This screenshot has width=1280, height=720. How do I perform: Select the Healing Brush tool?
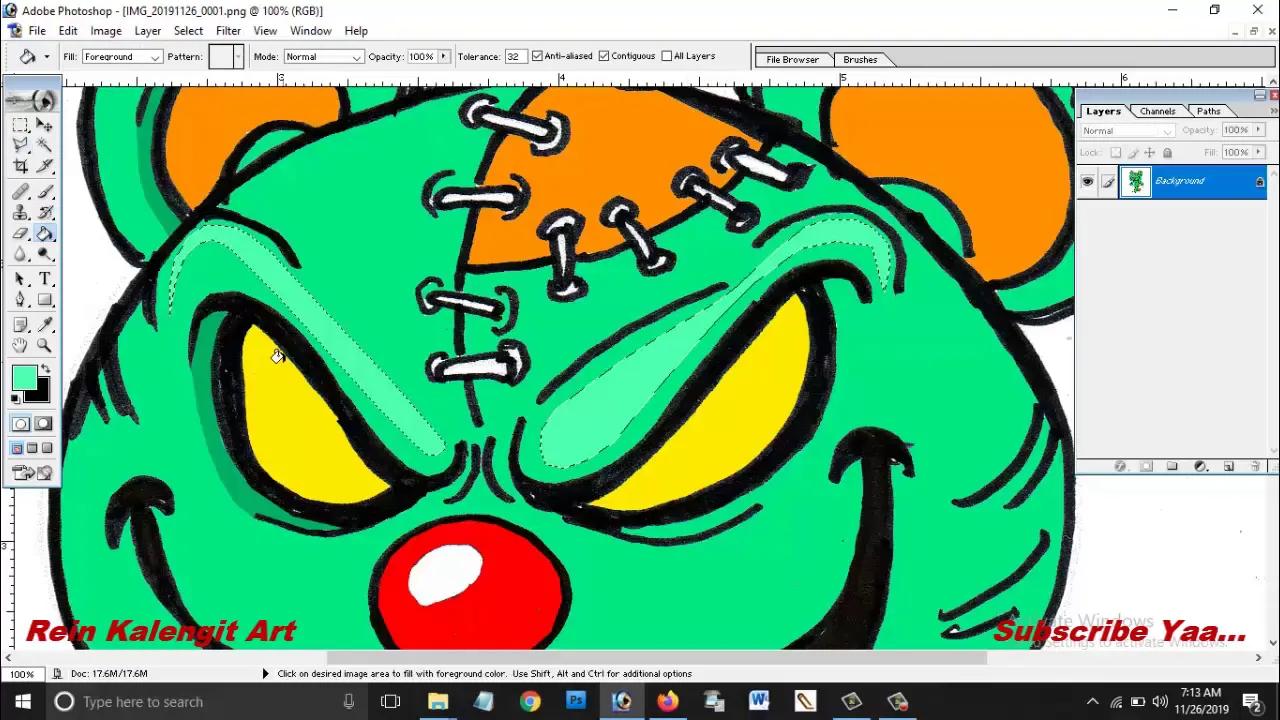(x=20, y=192)
